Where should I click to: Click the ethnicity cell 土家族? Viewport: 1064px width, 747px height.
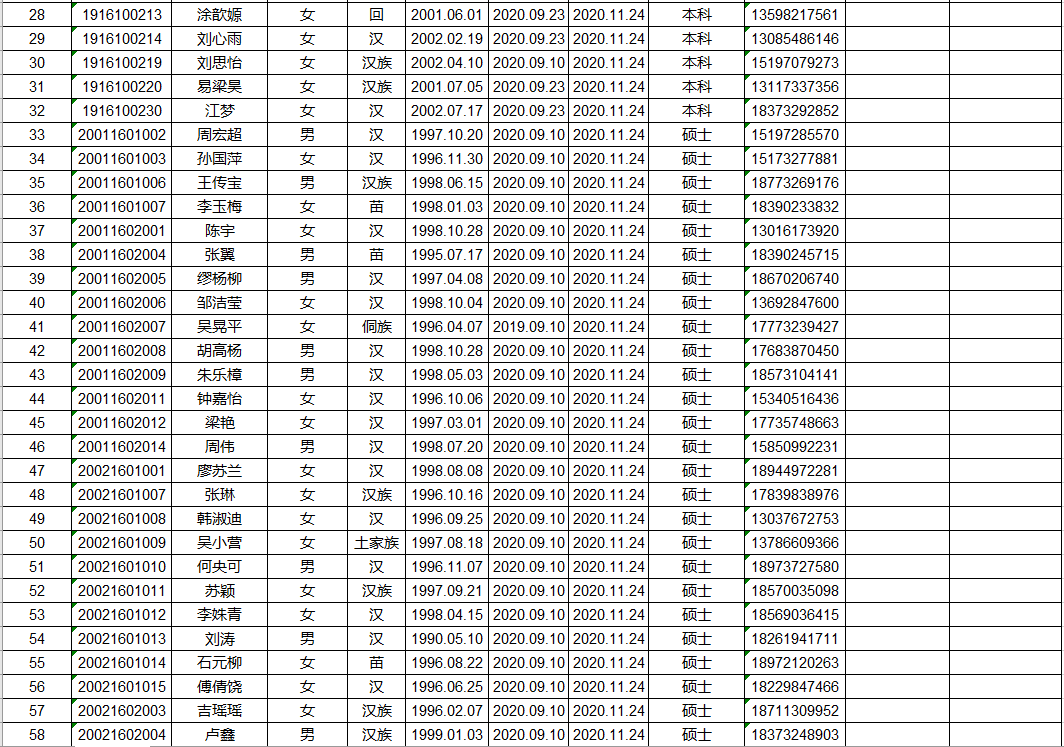(x=376, y=543)
